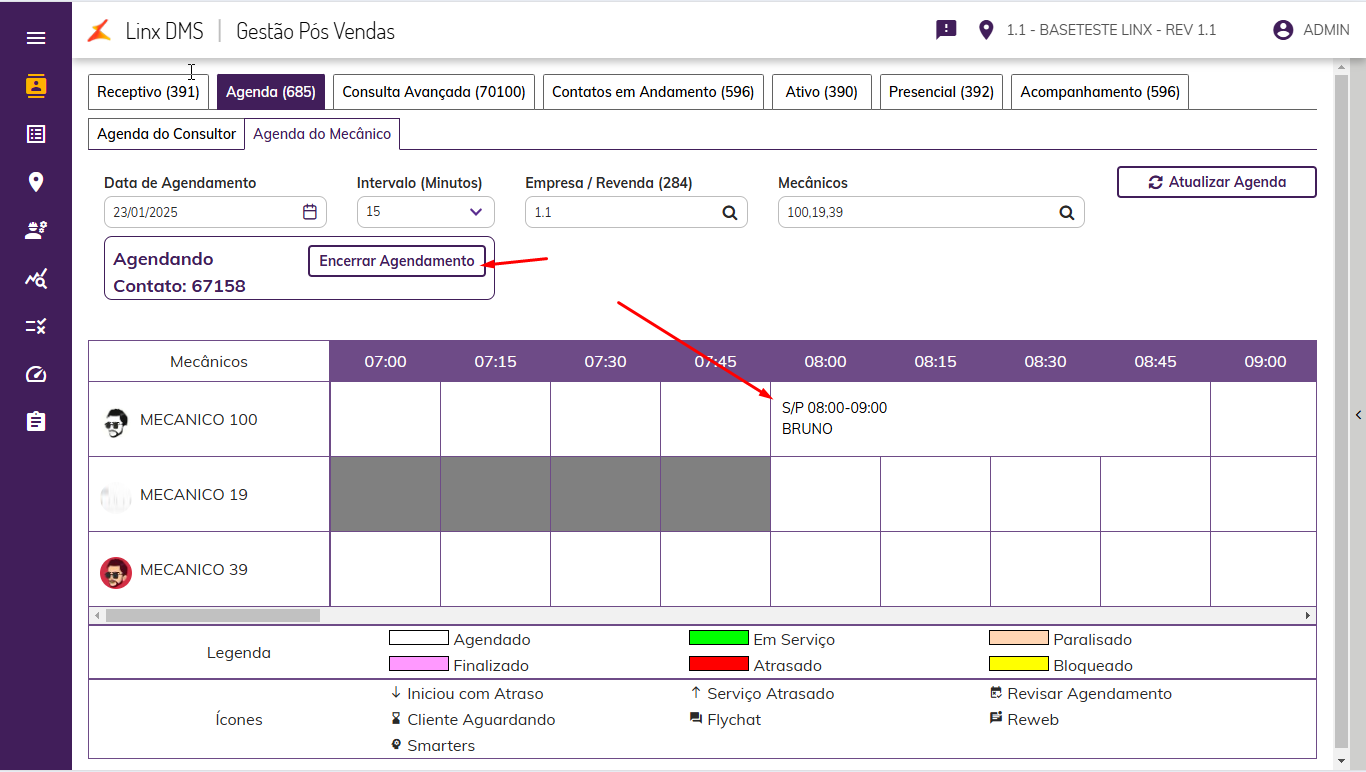
Task: Click the Paralisado peach legend swatch
Action: tap(1019, 638)
